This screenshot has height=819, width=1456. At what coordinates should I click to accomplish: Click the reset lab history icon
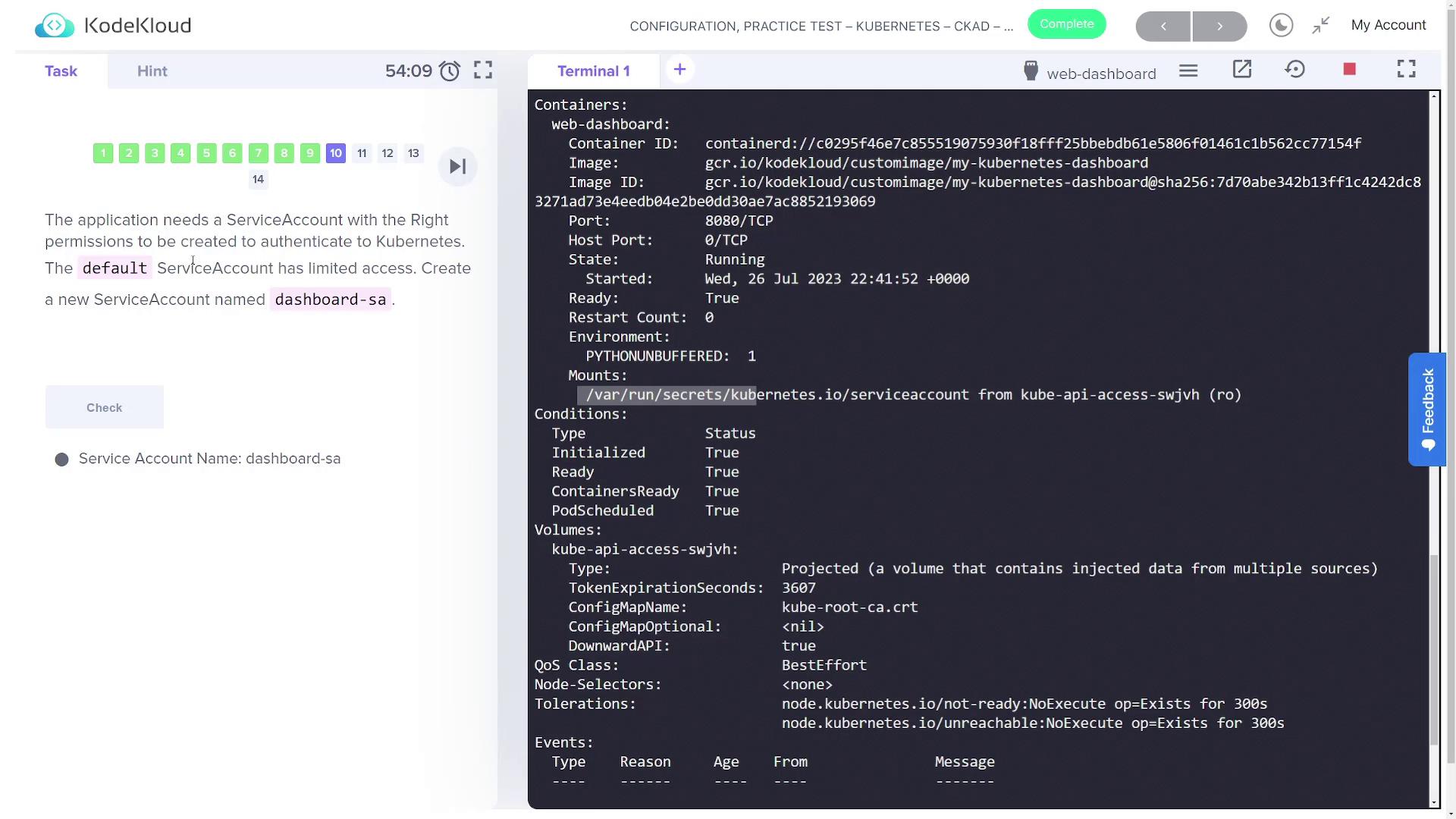(1294, 70)
